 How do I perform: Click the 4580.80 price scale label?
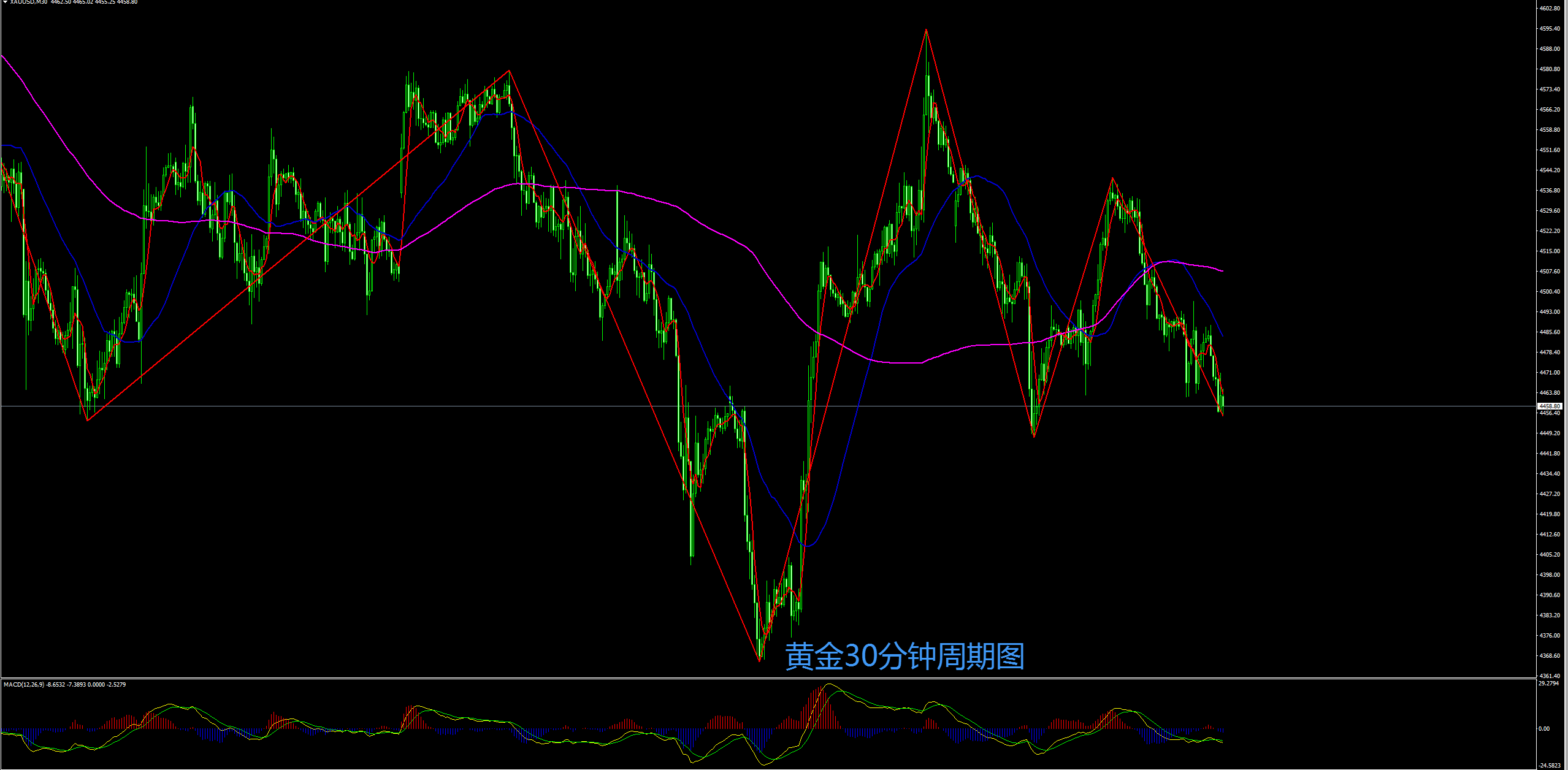1550,69
